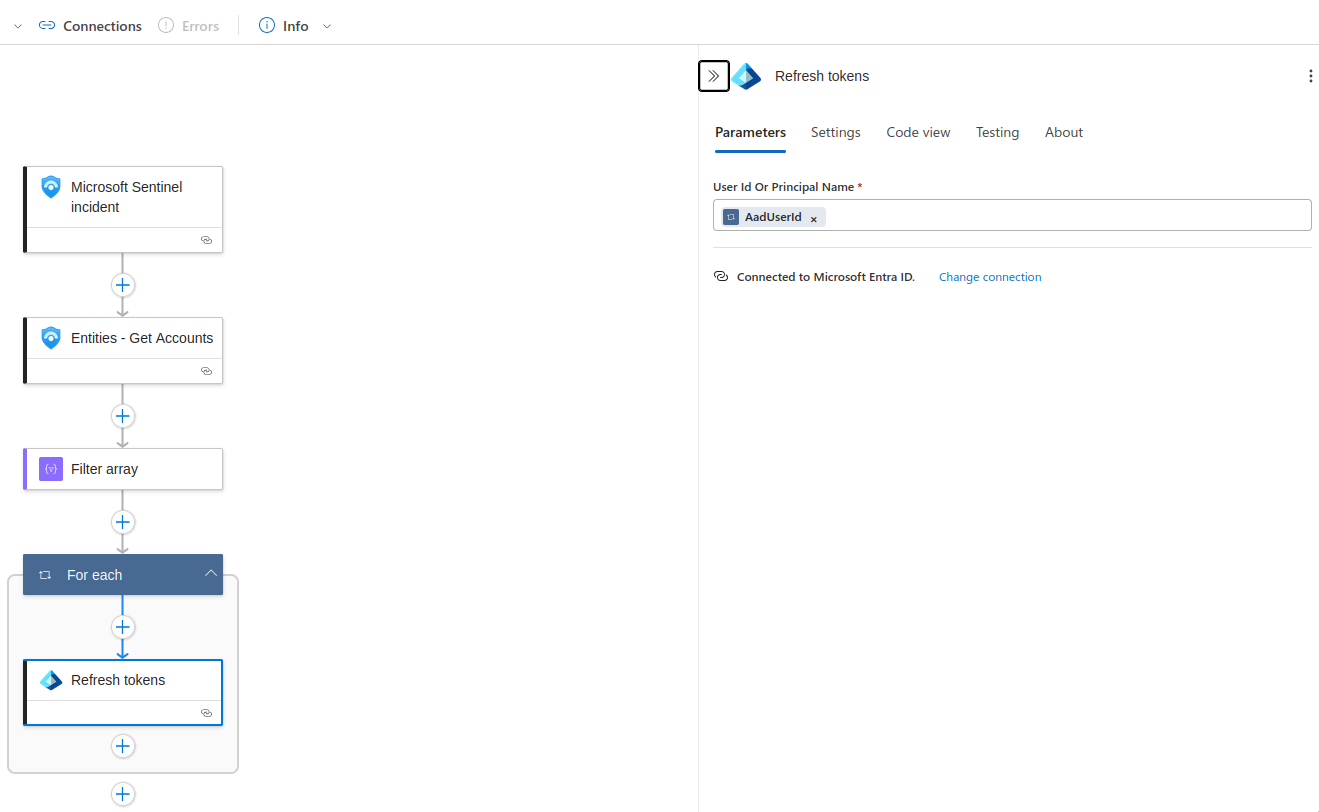Click the Errors warning icon in toolbar

[166, 26]
